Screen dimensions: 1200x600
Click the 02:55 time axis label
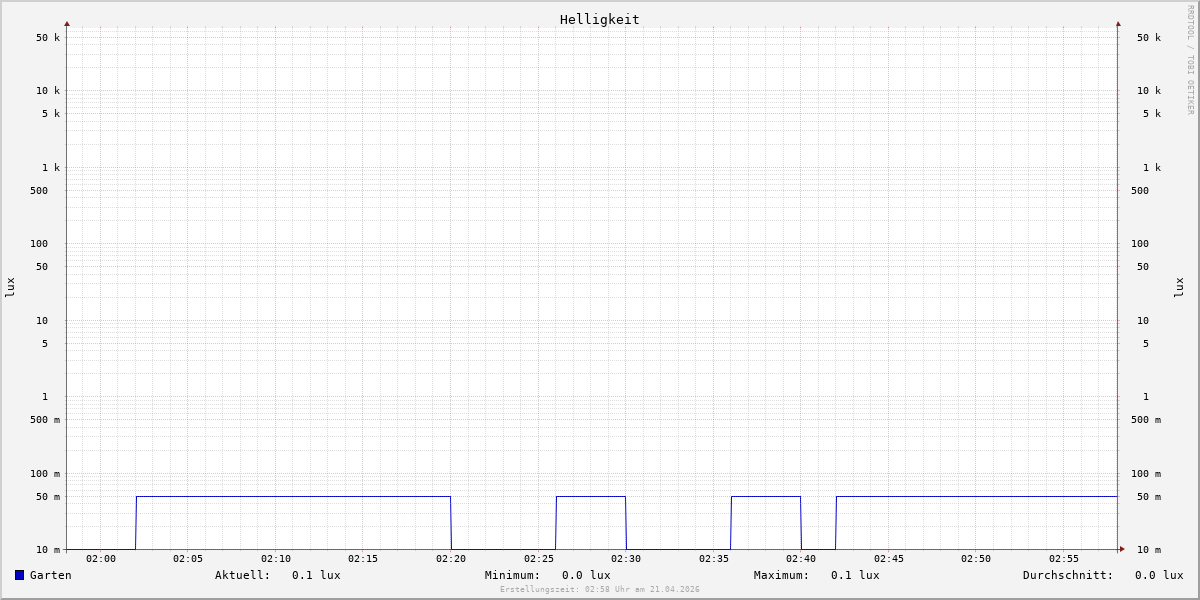[1064, 559]
